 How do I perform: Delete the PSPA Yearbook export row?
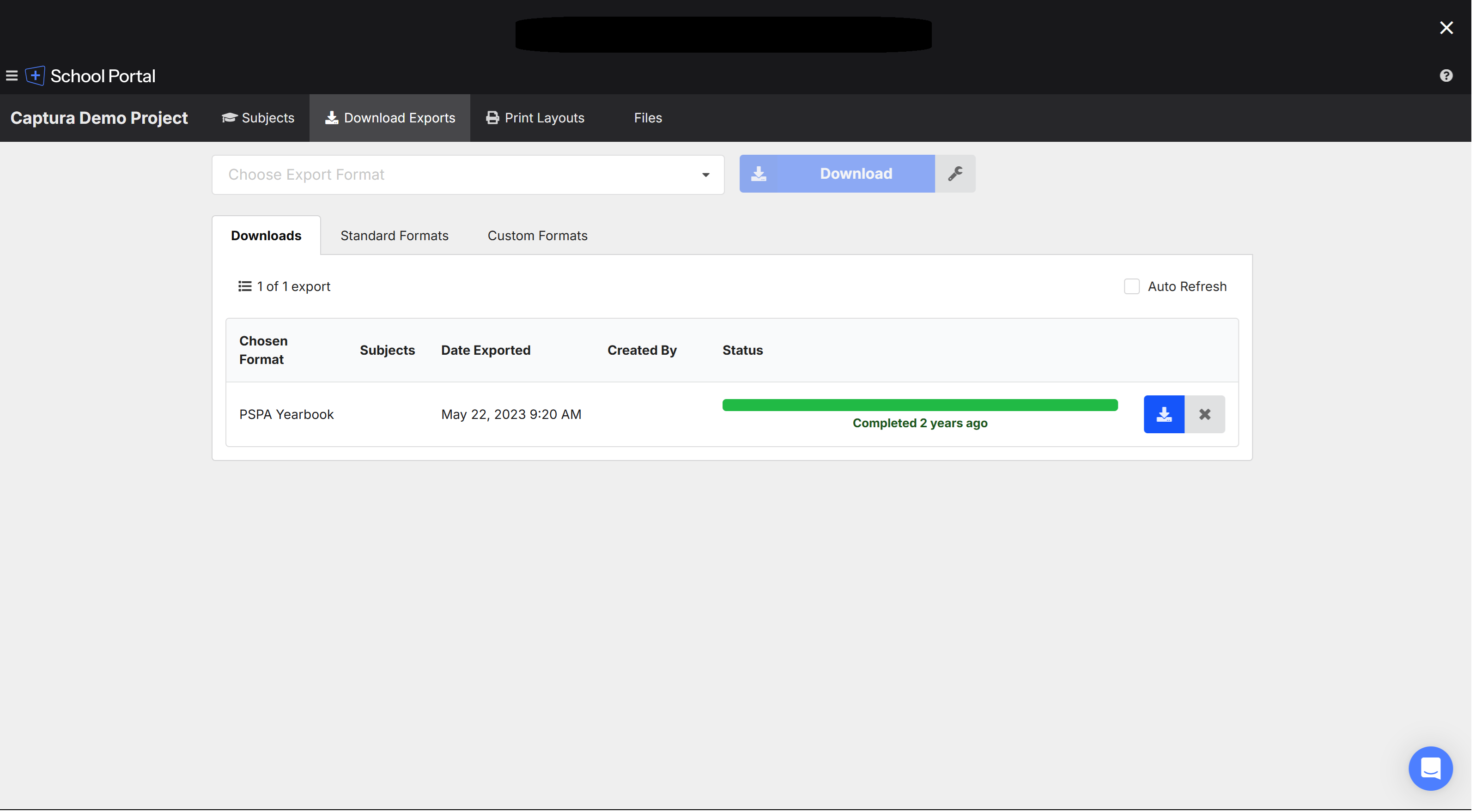(x=1204, y=414)
